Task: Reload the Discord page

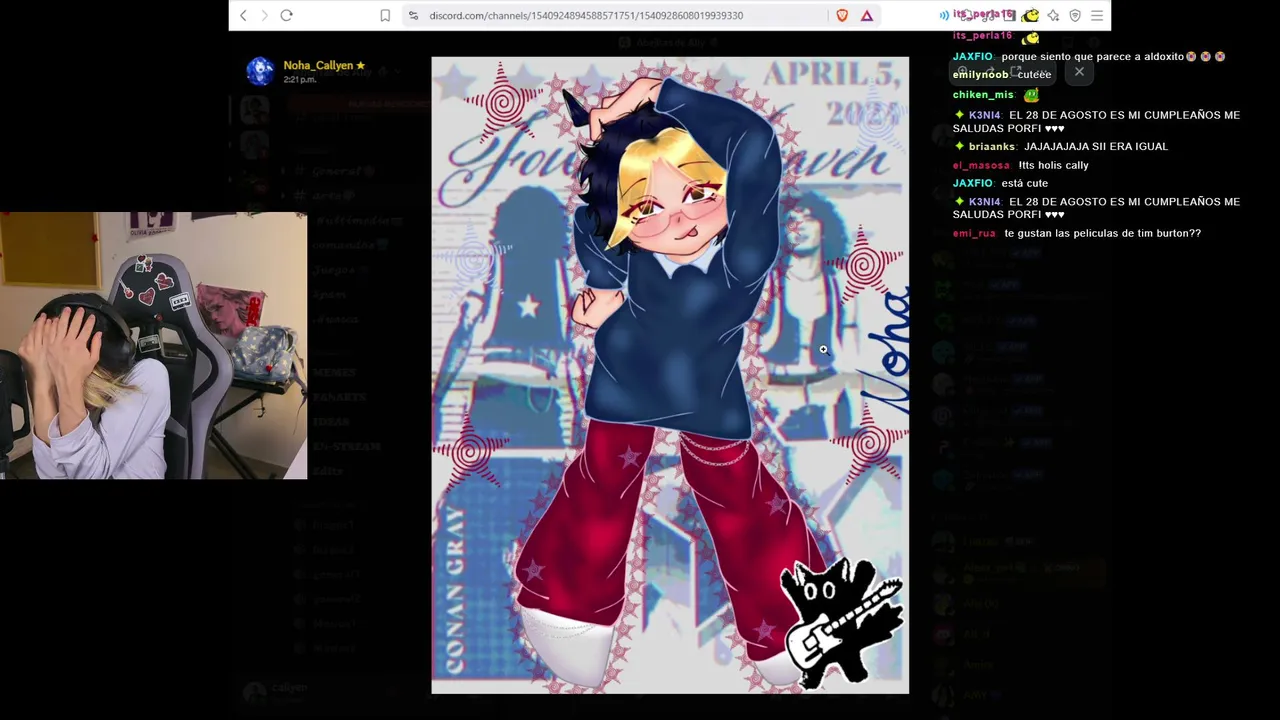Action: [287, 15]
